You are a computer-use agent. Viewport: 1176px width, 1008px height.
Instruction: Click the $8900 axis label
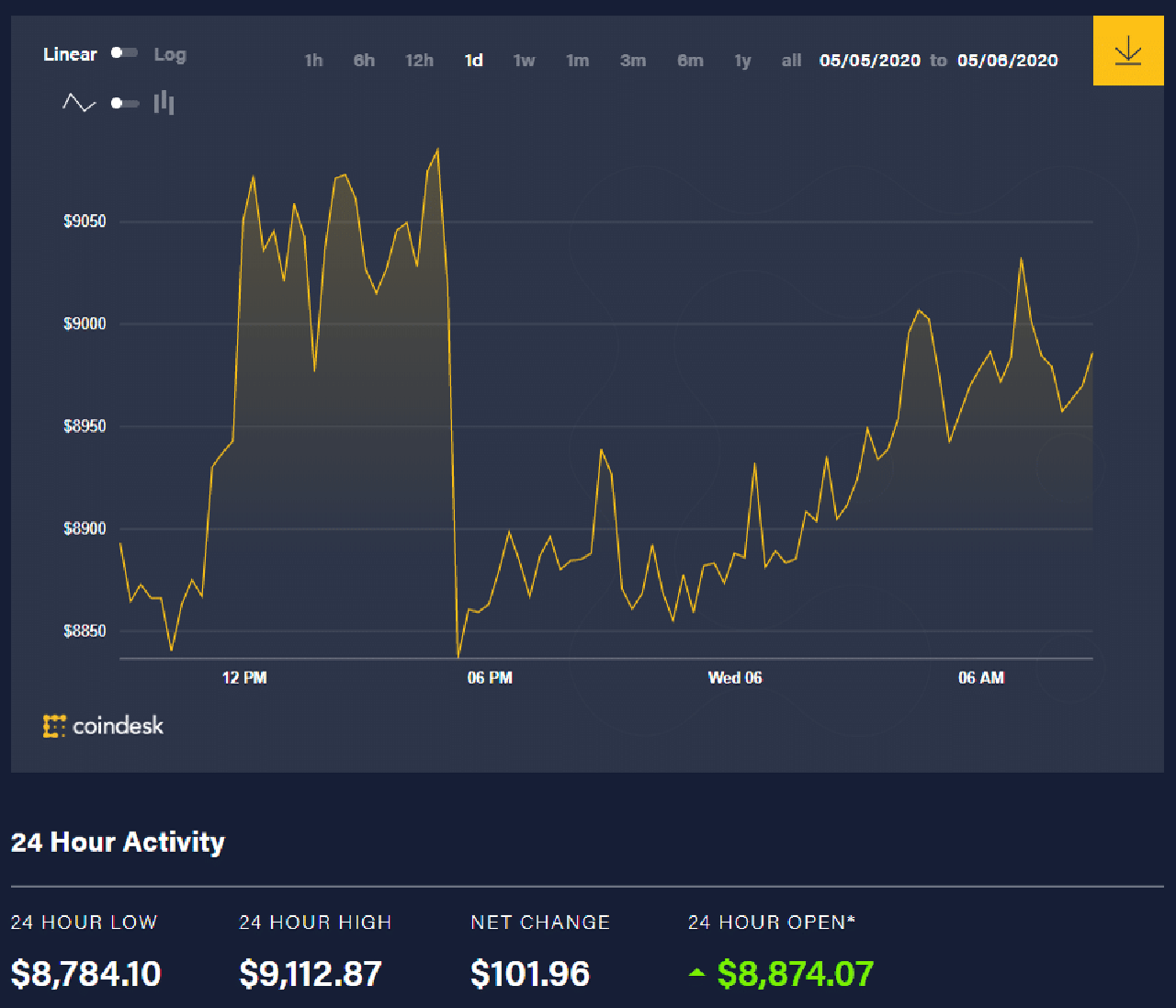tap(85, 528)
